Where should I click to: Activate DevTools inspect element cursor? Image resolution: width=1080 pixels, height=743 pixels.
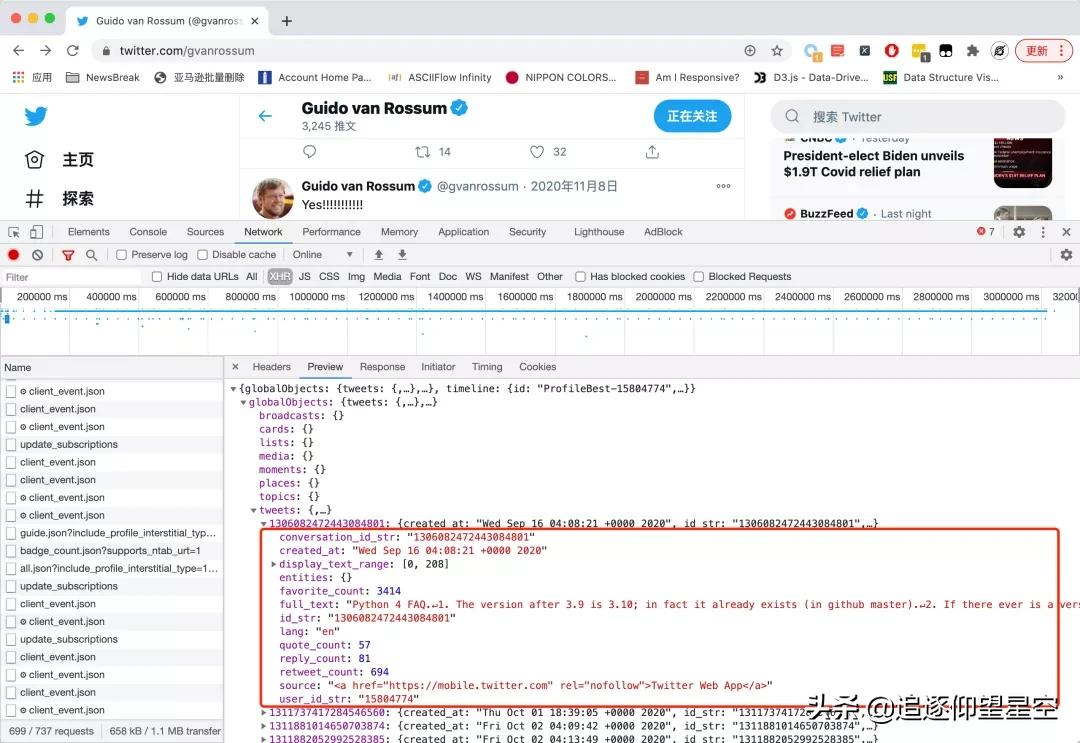click(14, 232)
